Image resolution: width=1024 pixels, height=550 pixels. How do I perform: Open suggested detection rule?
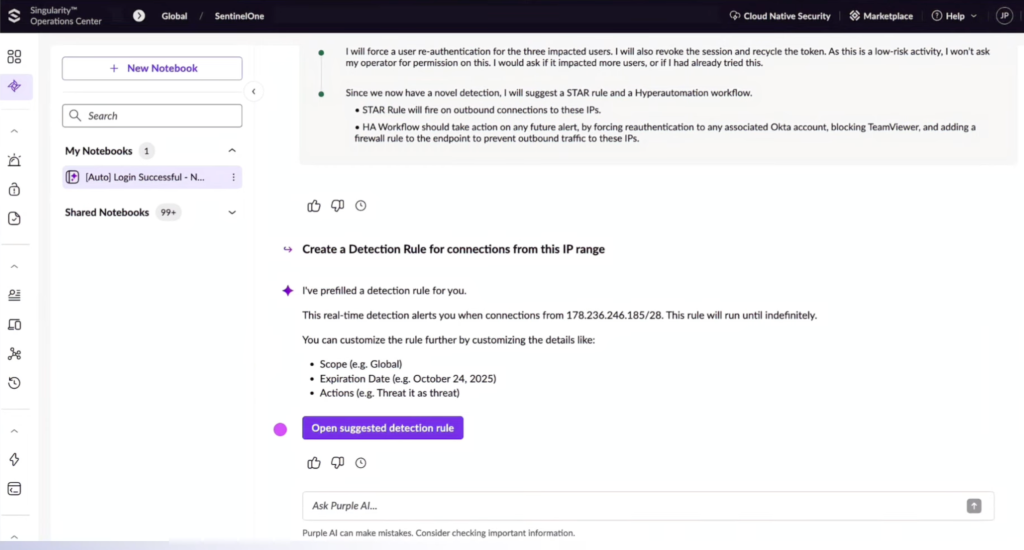click(x=383, y=428)
